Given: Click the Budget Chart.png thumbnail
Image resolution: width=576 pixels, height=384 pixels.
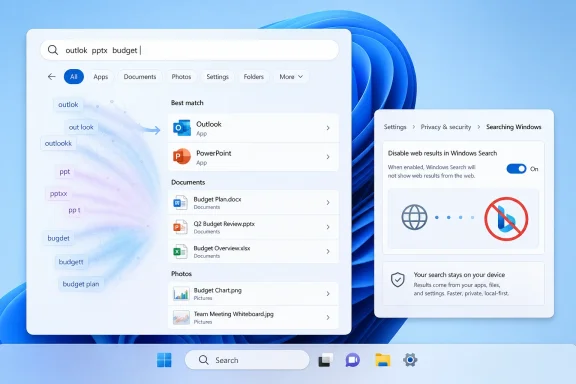Looking at the screenshot, I should pyautogui.click(x=181, y=294).
